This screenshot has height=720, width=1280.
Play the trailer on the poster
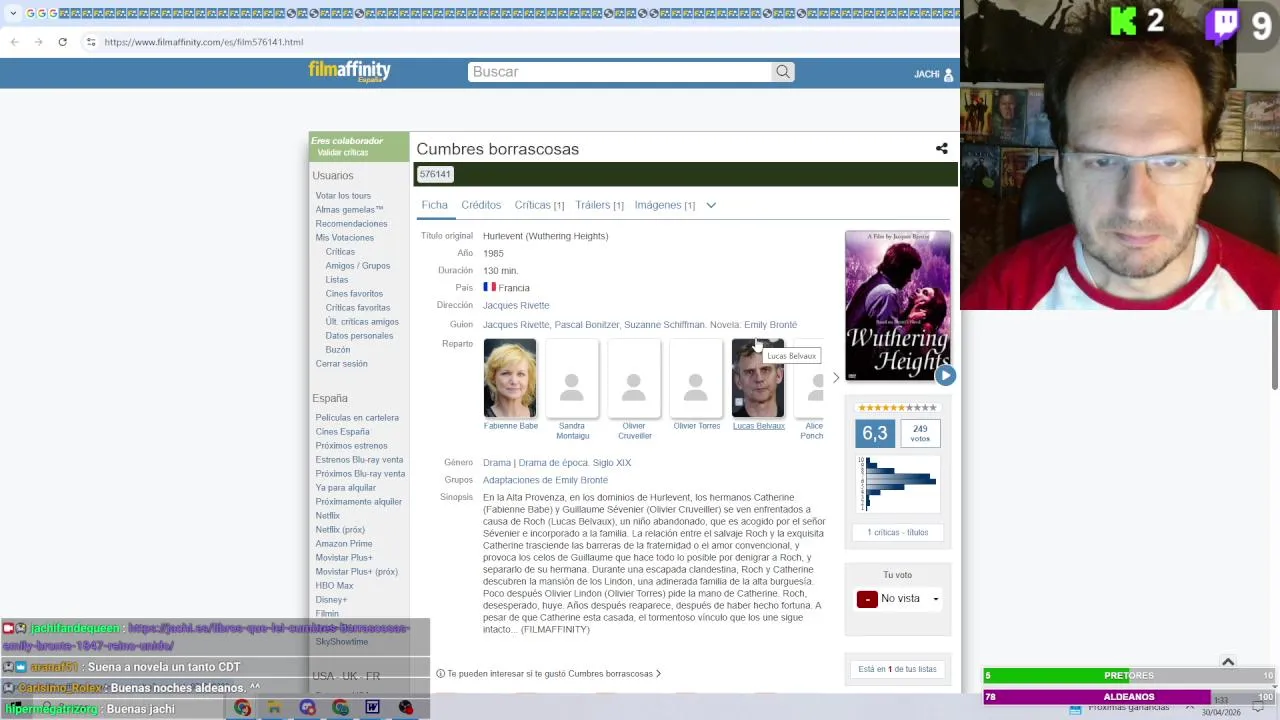coord(945,375)
